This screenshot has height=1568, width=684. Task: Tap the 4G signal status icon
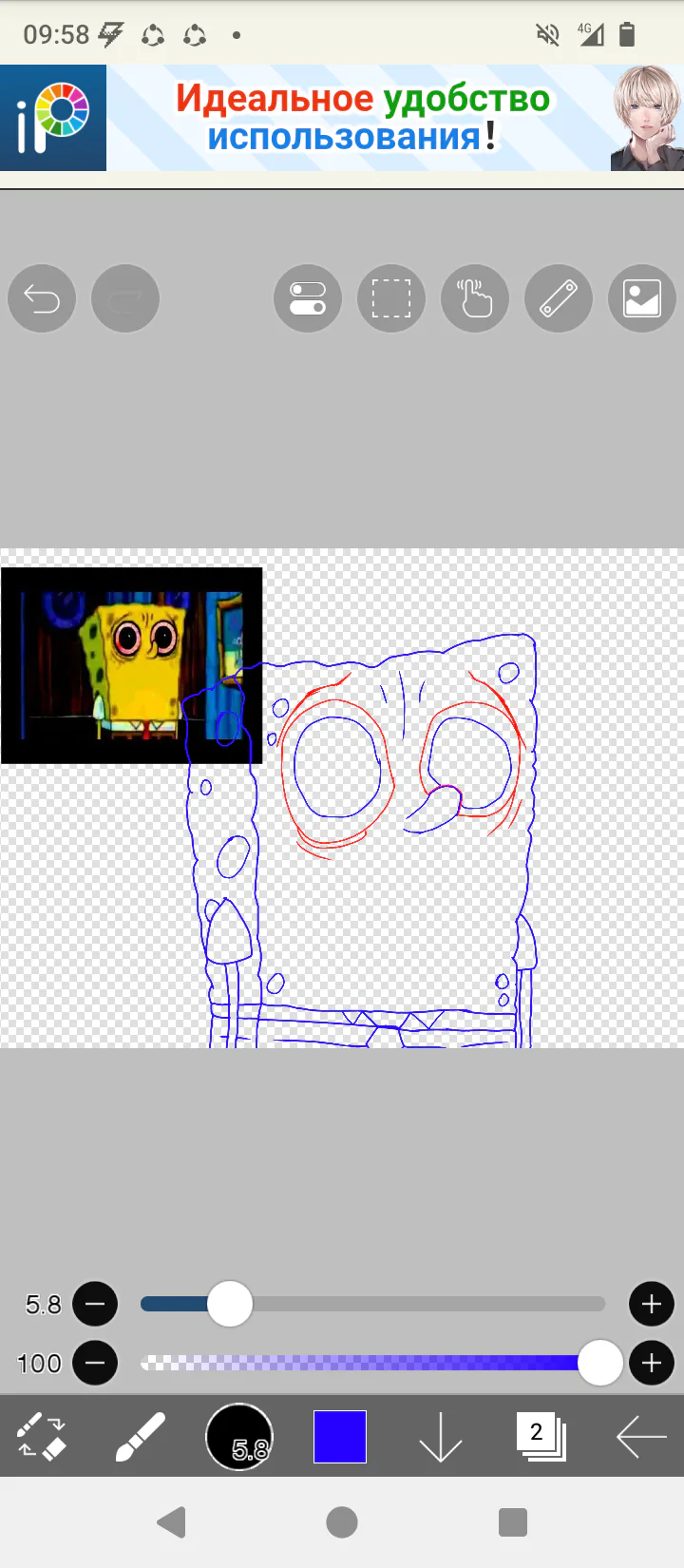coord(591,34)
